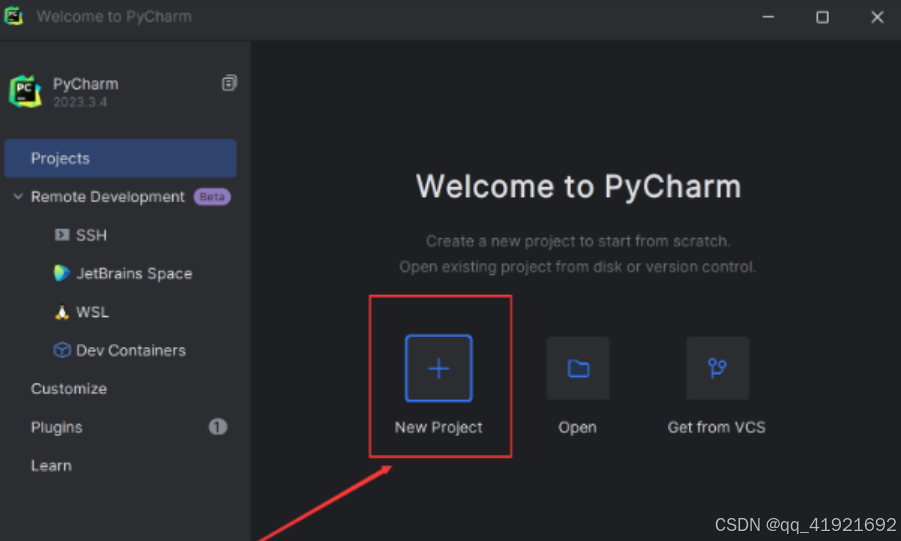Click the Plugins update count badge
Screen dimensions: 901x541
[x=217, y=427]
